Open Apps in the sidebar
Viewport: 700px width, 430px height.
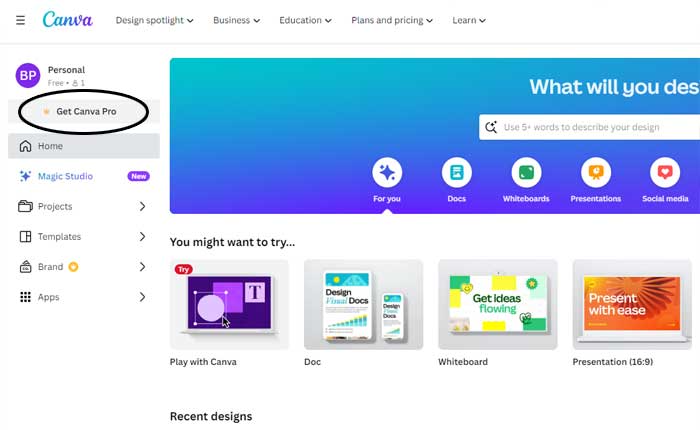[x=84, y=297]
